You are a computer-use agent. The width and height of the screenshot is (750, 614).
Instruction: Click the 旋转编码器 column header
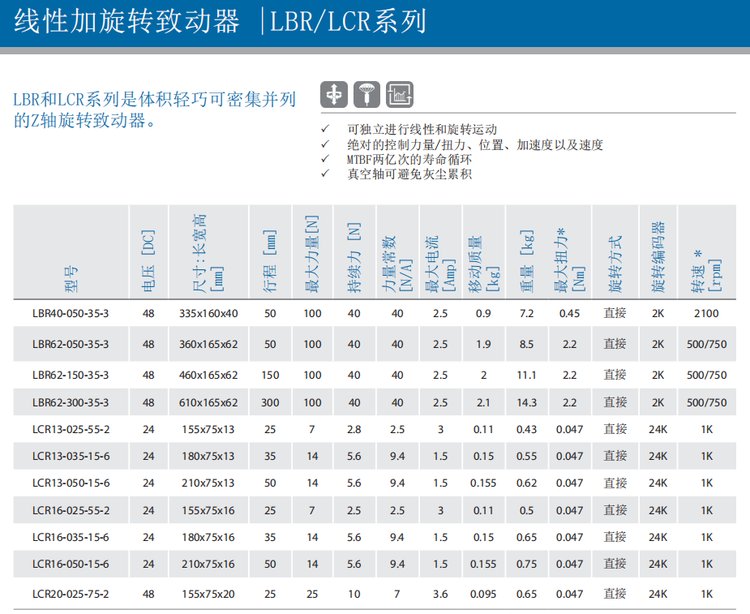(657, 253)
